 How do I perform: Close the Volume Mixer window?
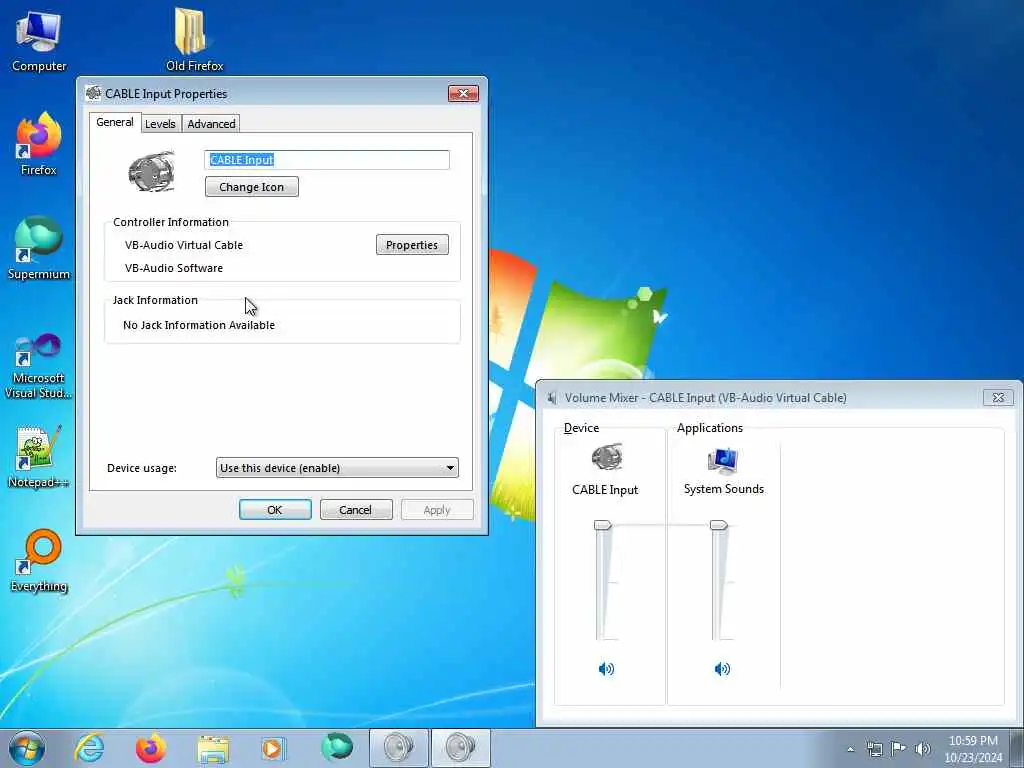(998, 397)
